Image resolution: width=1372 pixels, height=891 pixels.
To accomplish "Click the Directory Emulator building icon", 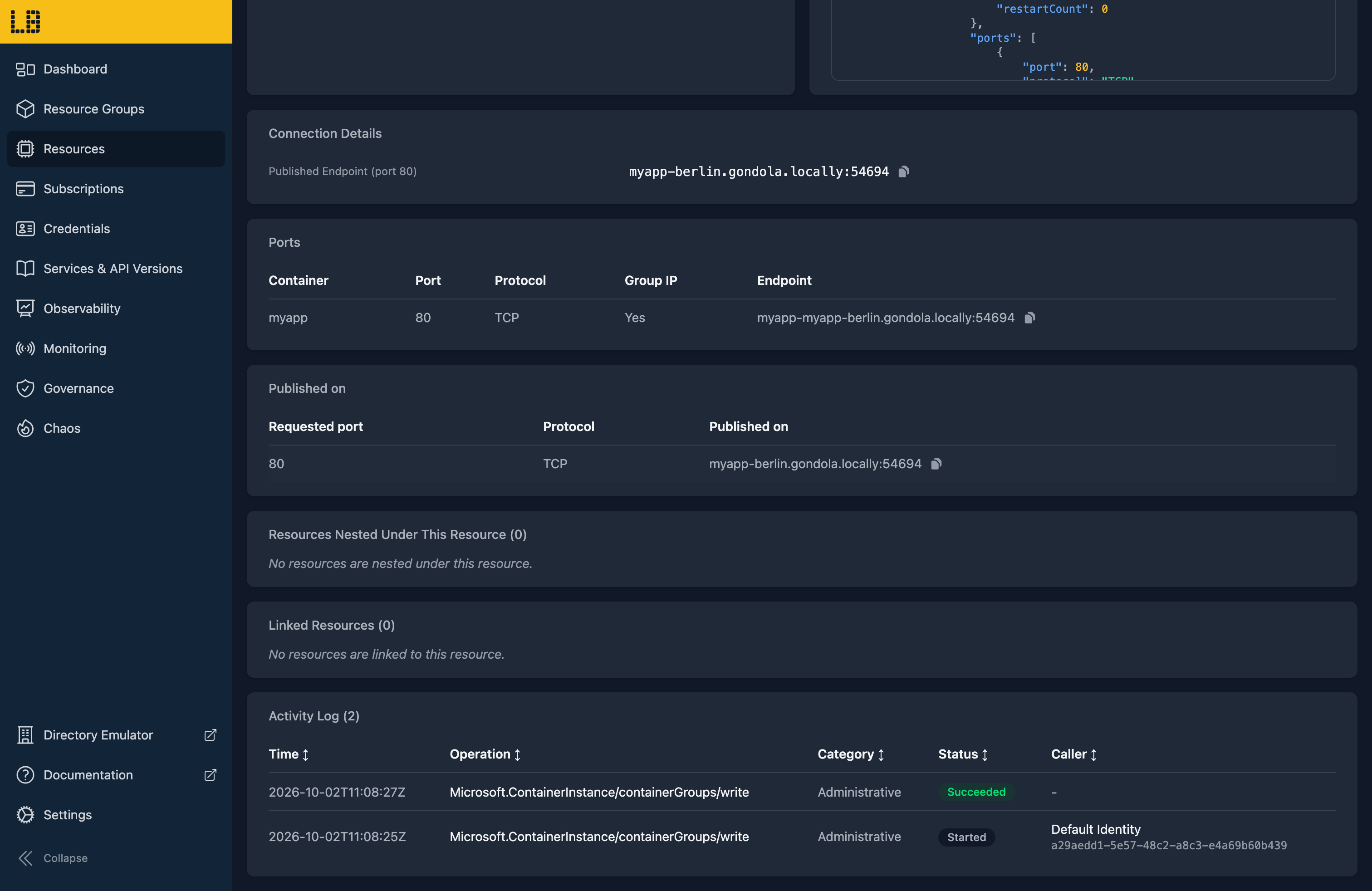I will [x=25, y=735].
